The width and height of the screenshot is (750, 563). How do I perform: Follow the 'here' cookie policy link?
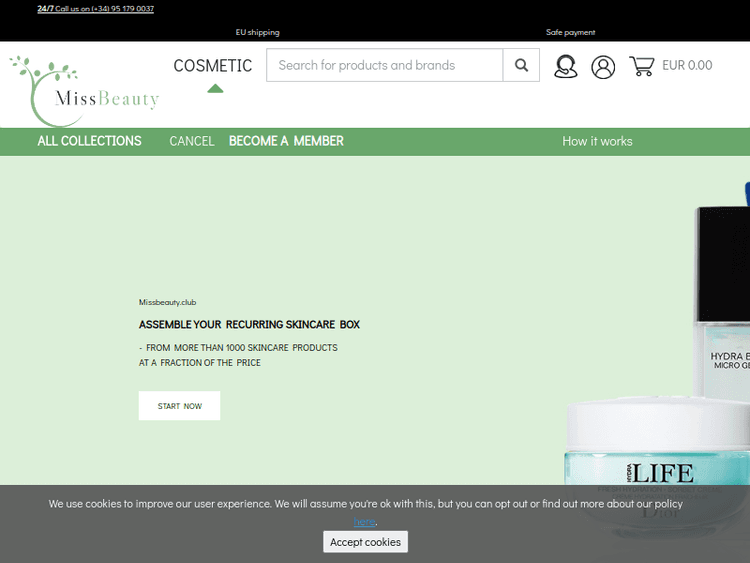364,522
